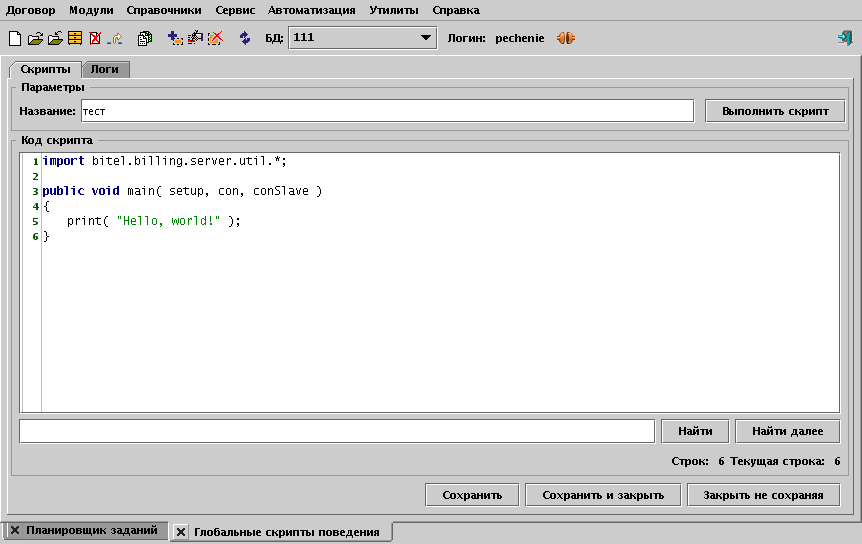Click the exit icon at toolbar's far right

845,39
